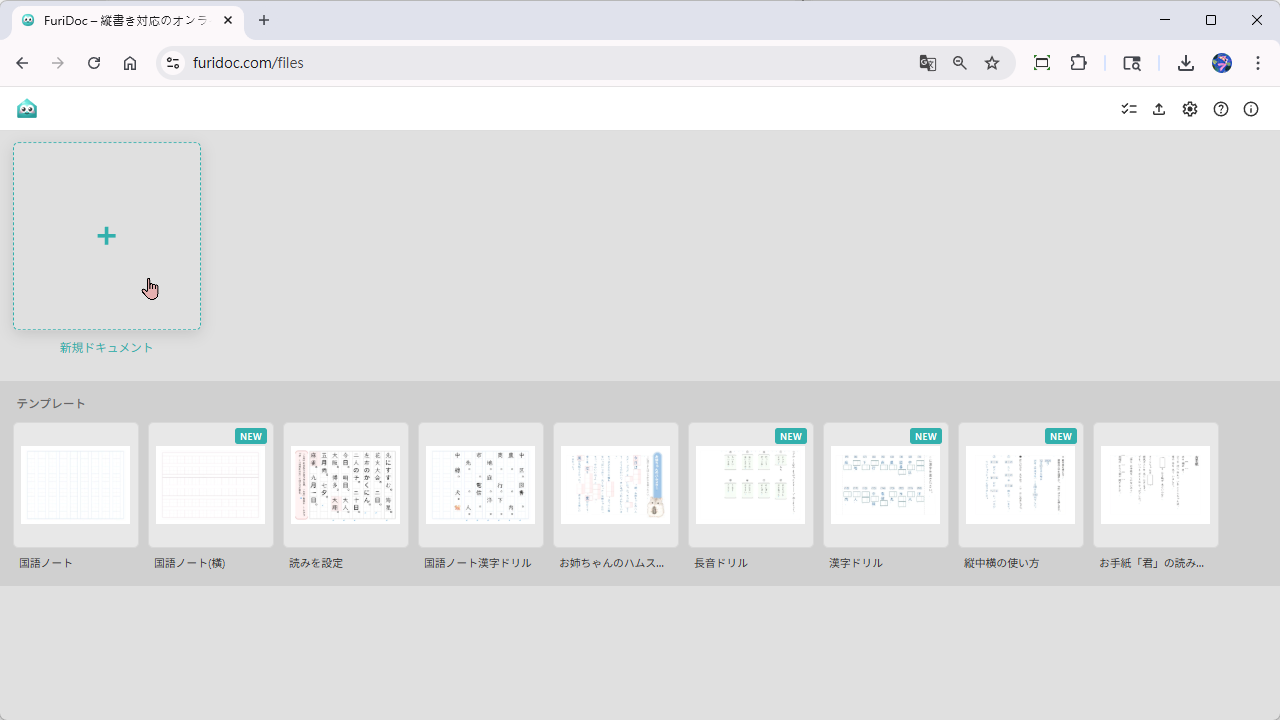The image size is (1280, 720).
Task: Create a new document with plus tile
Action: tap(107, 236)
